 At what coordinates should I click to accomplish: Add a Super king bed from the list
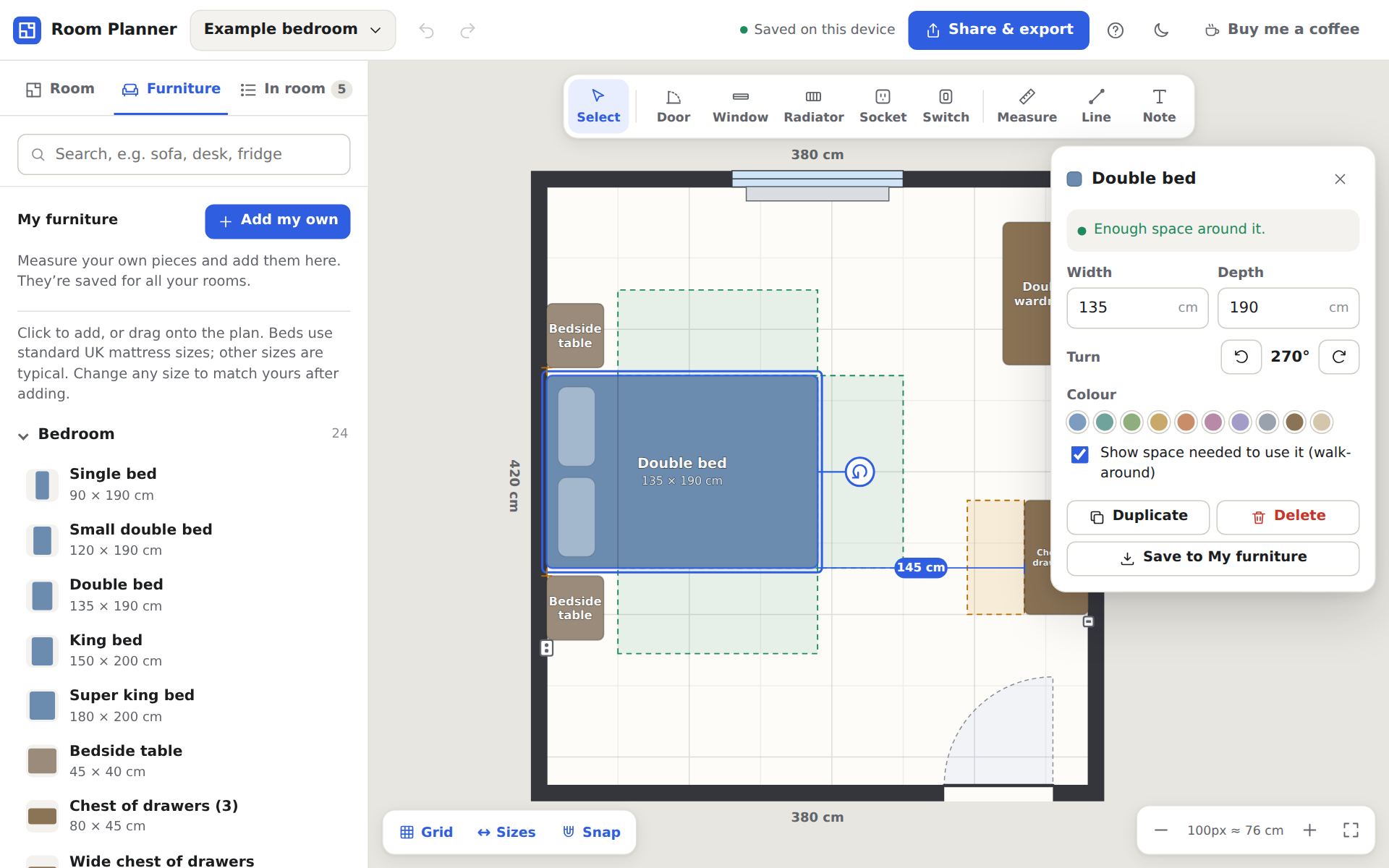coord(184,706)
